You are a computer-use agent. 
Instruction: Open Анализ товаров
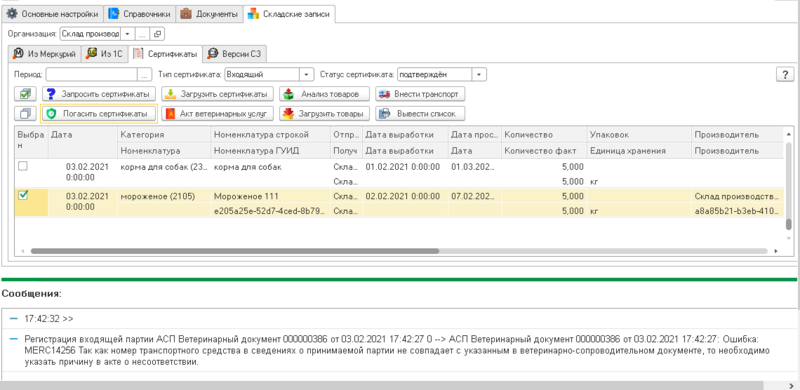click(x=324, y=94)
